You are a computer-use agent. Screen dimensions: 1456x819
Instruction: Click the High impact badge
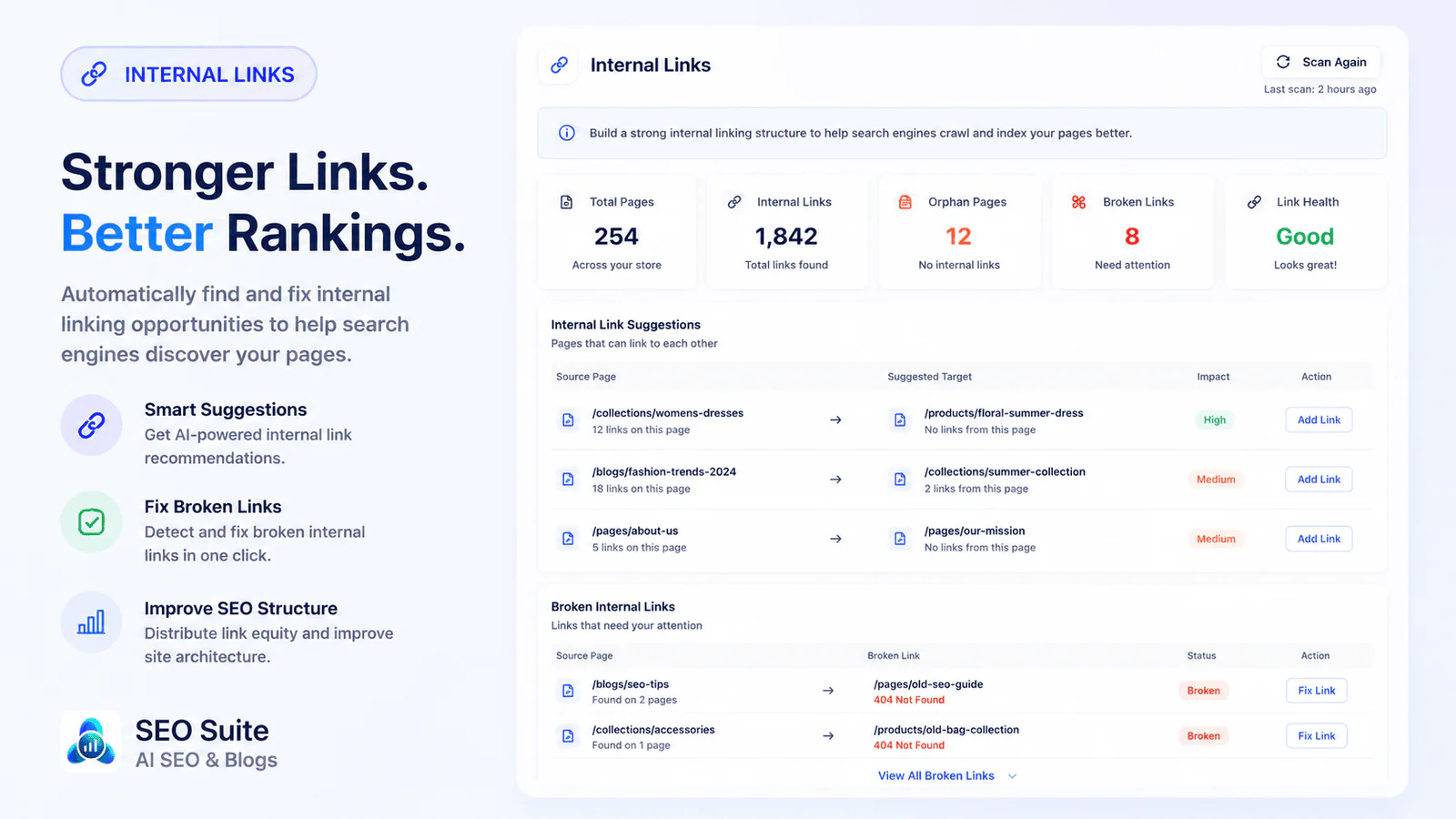click(1215, 420)
